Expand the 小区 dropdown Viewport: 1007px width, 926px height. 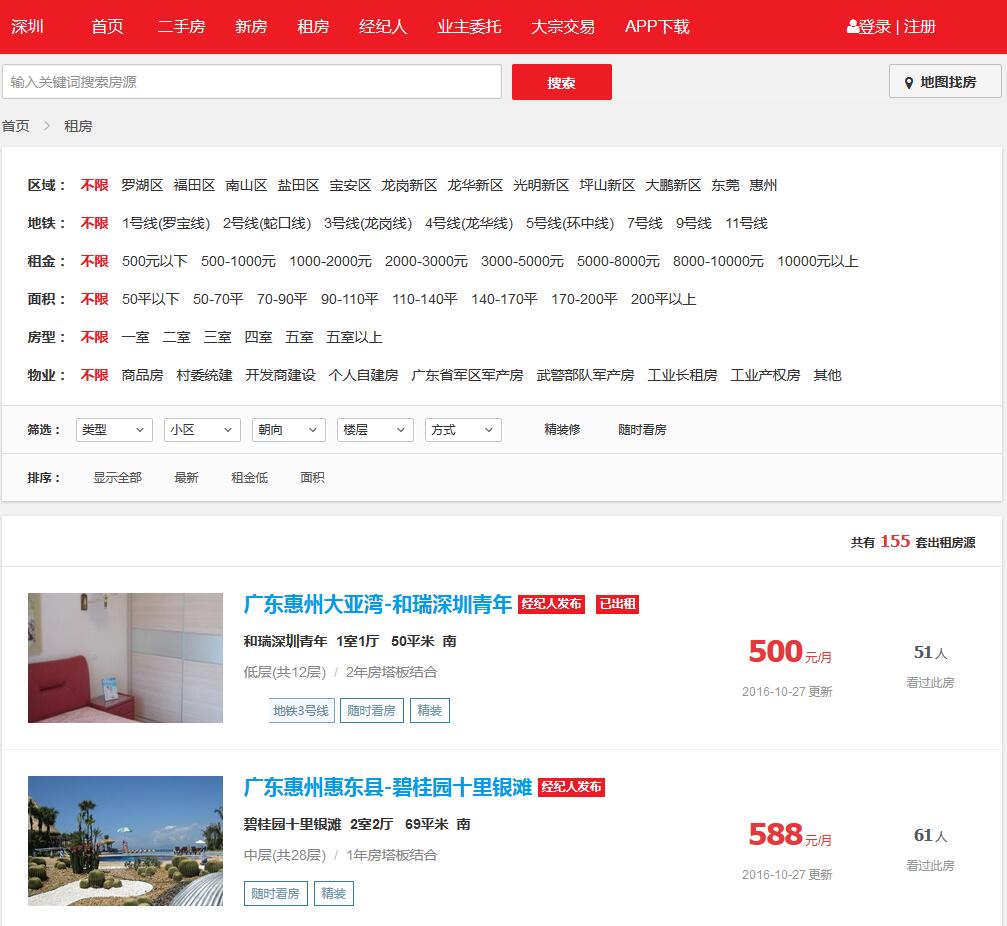tap(202, 430)
